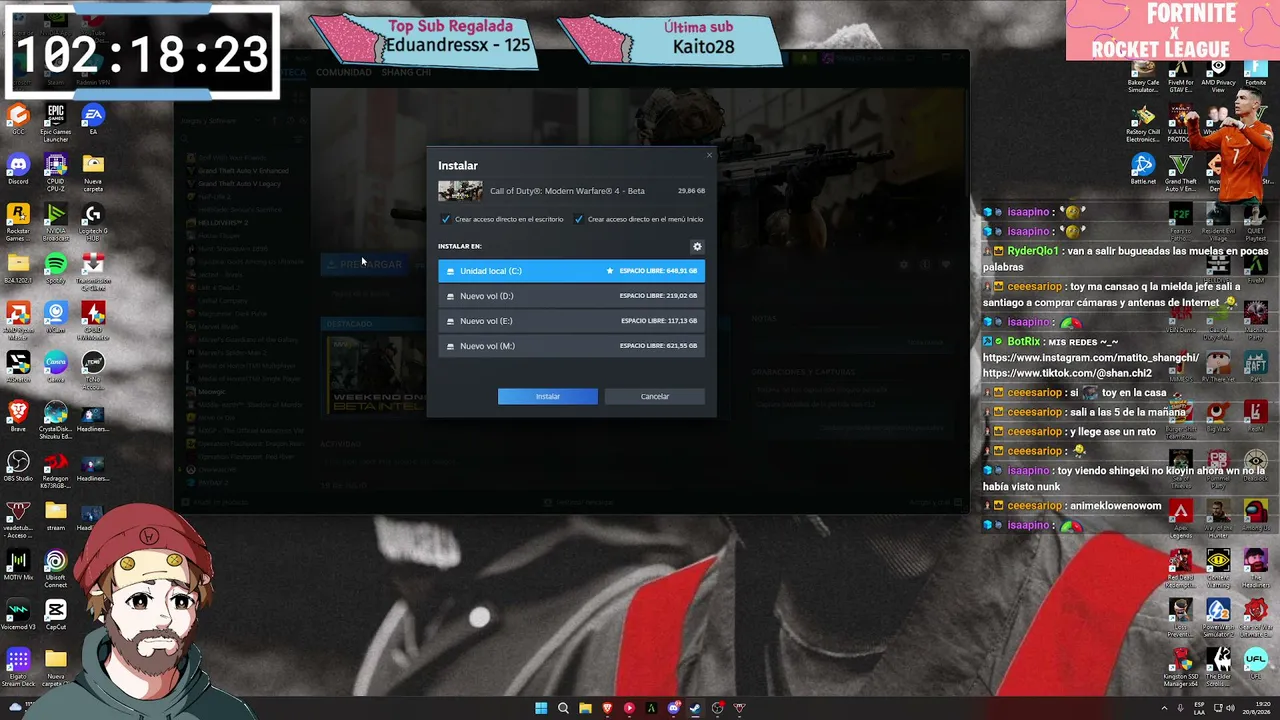
Task: Open Voicemod V3 desktop icon
Action: (18, 615)
